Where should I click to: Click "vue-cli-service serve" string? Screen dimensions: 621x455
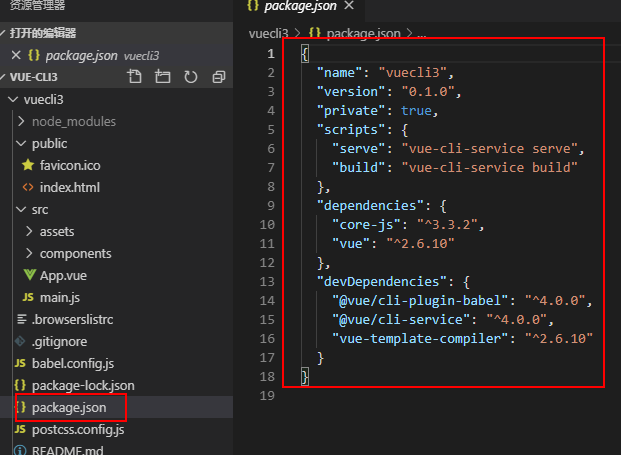coord(490,148)
